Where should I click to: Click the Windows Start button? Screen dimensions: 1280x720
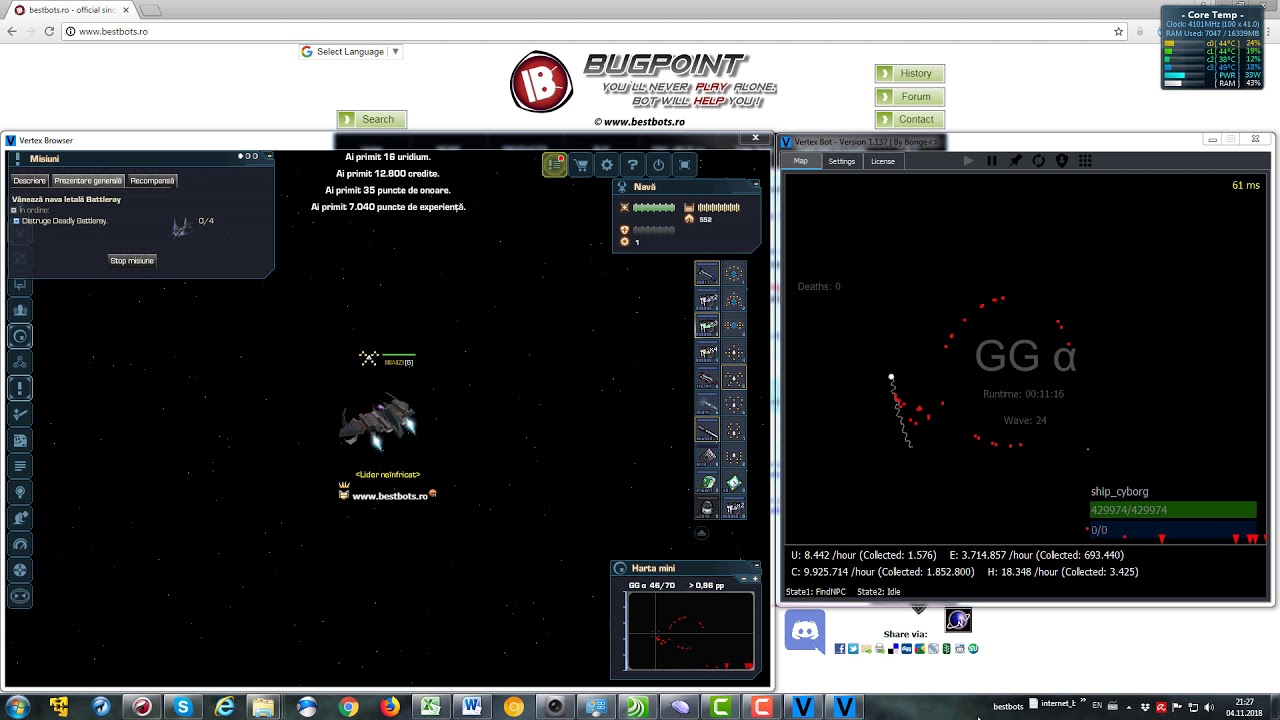[17, 707]
